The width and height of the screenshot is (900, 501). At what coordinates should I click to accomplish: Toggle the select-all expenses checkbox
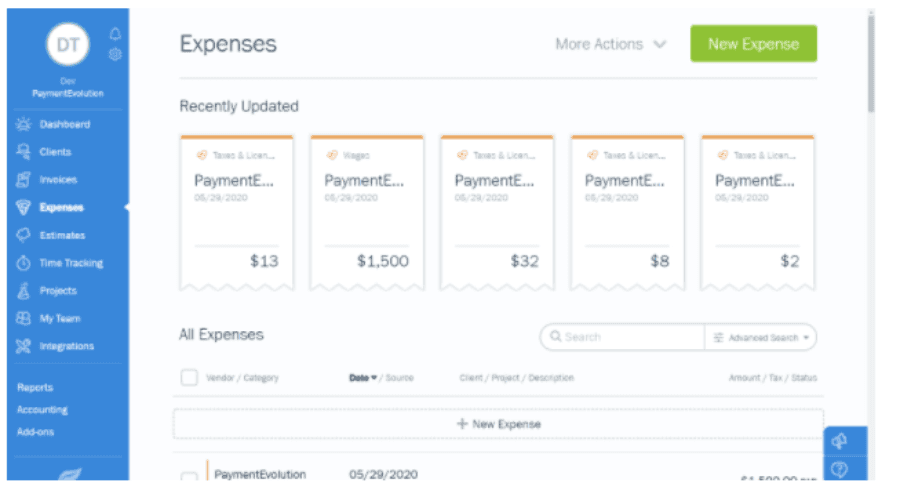(189, 378)
